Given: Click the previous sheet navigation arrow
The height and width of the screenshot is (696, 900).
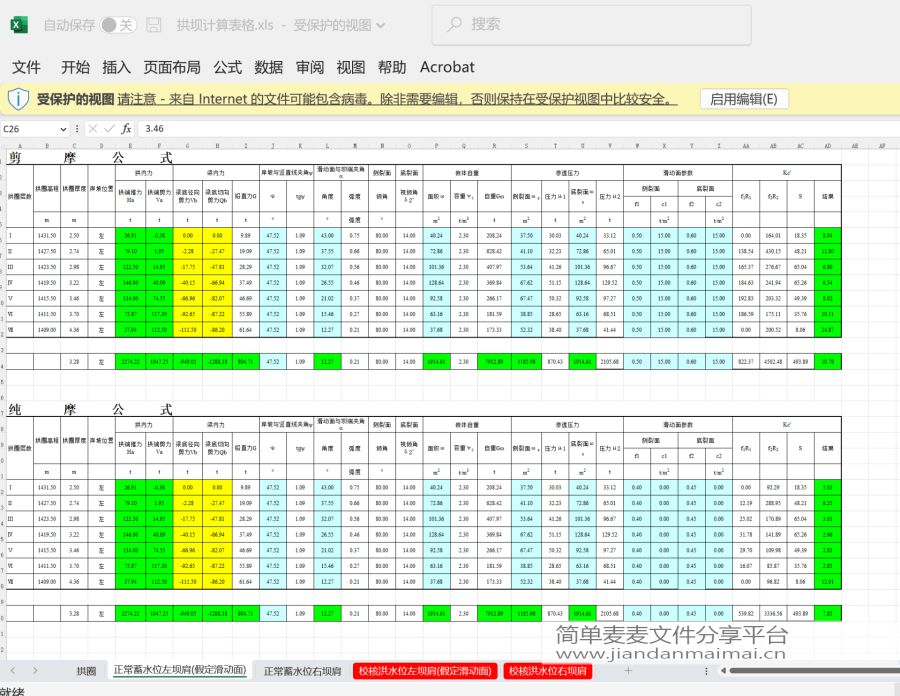Looking at the screenshot, I should pos(13,670).
